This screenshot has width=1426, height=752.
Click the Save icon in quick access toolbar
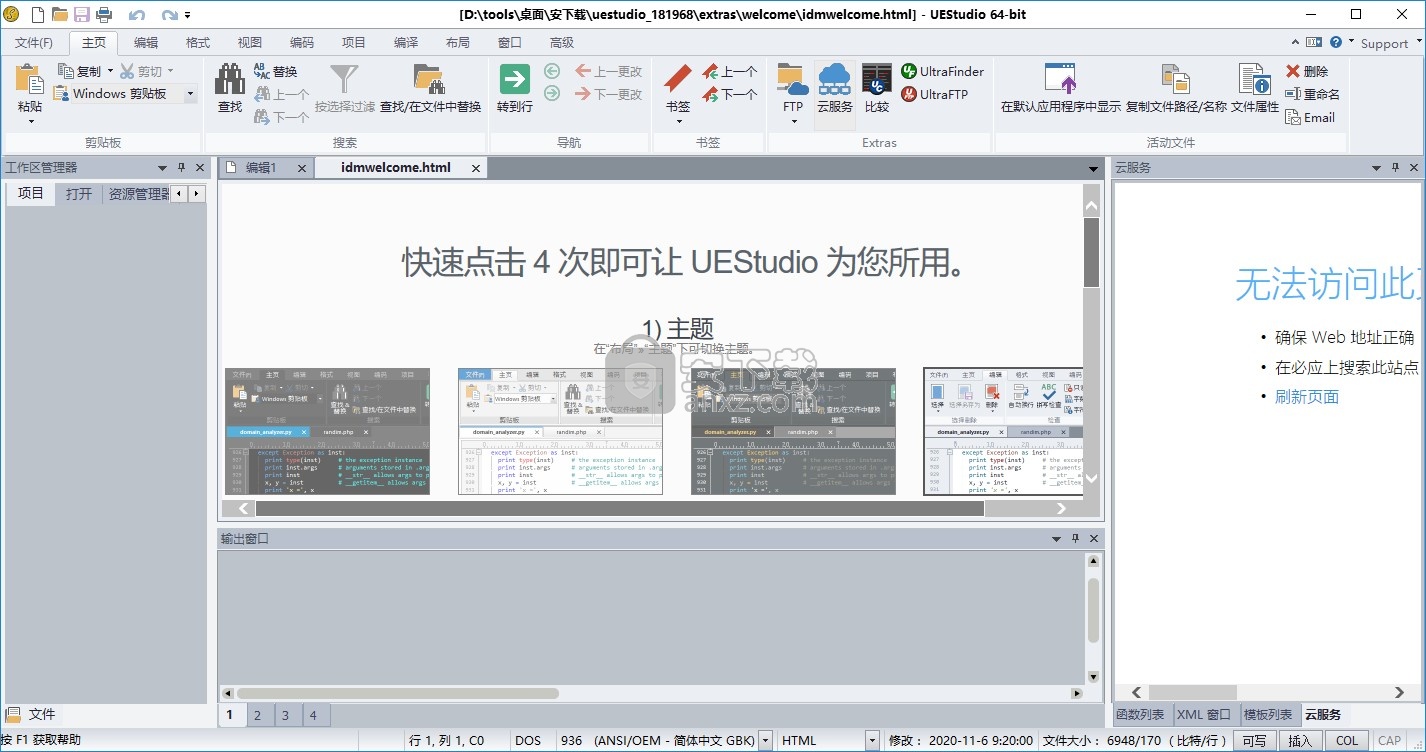tap(82, 14)
